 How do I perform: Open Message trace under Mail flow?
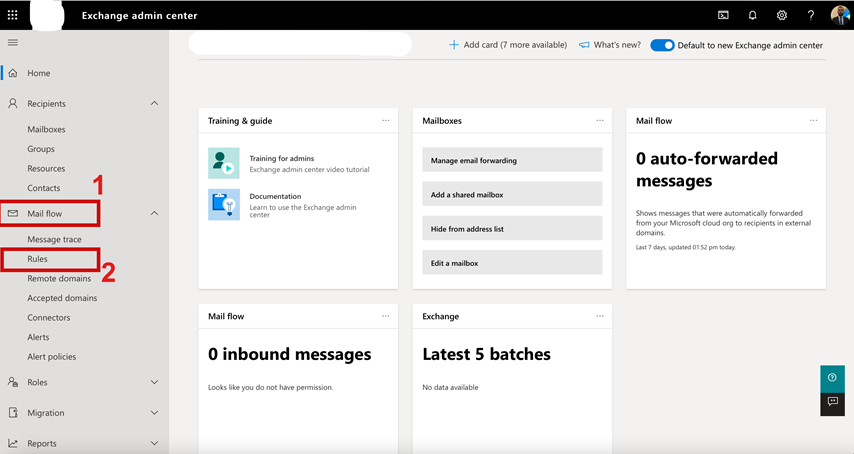click(x=54, y=239)
